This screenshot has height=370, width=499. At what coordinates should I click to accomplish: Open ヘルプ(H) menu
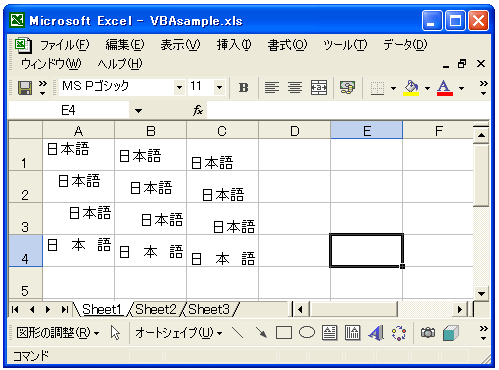click(120, 64)
